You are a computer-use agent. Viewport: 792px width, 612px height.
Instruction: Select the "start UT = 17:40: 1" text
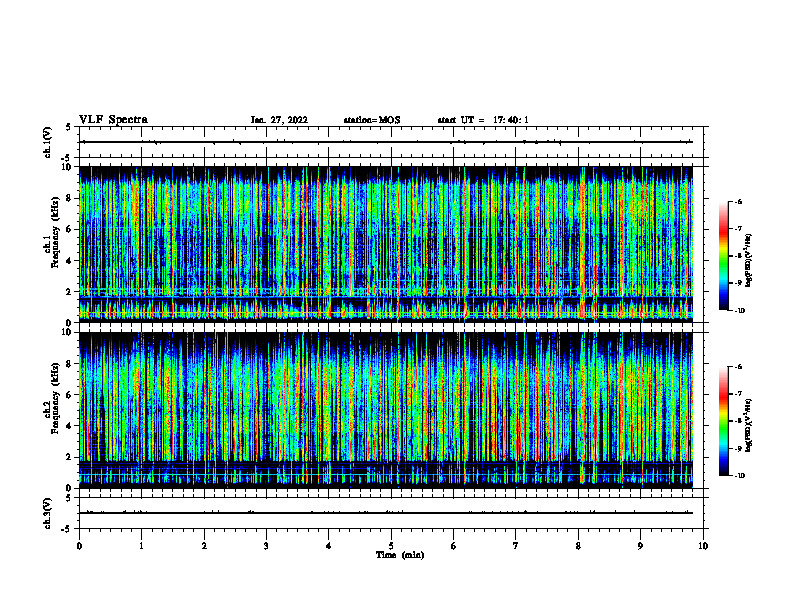pyautogui.click(x=483, y=120)
